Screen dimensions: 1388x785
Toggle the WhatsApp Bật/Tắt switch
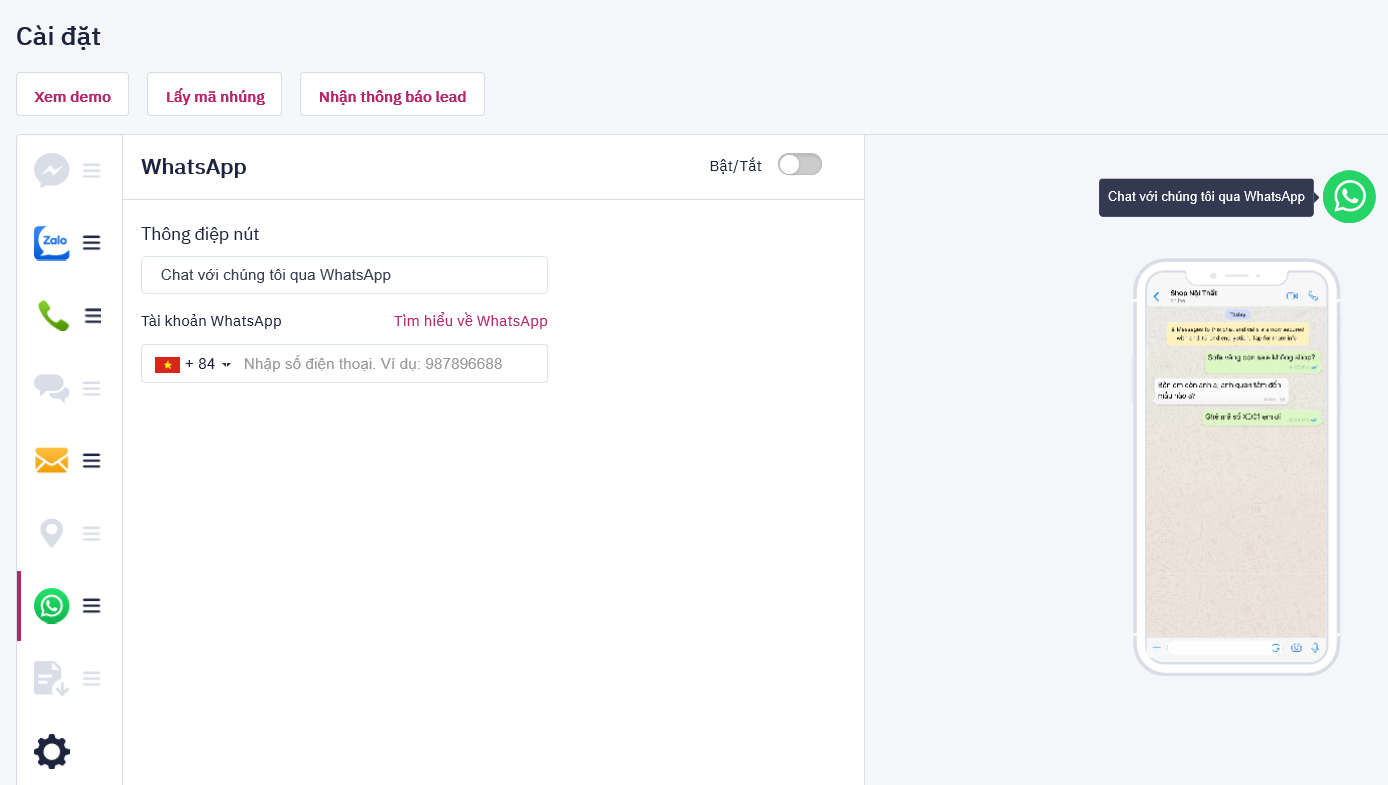[x=799, y=165]
